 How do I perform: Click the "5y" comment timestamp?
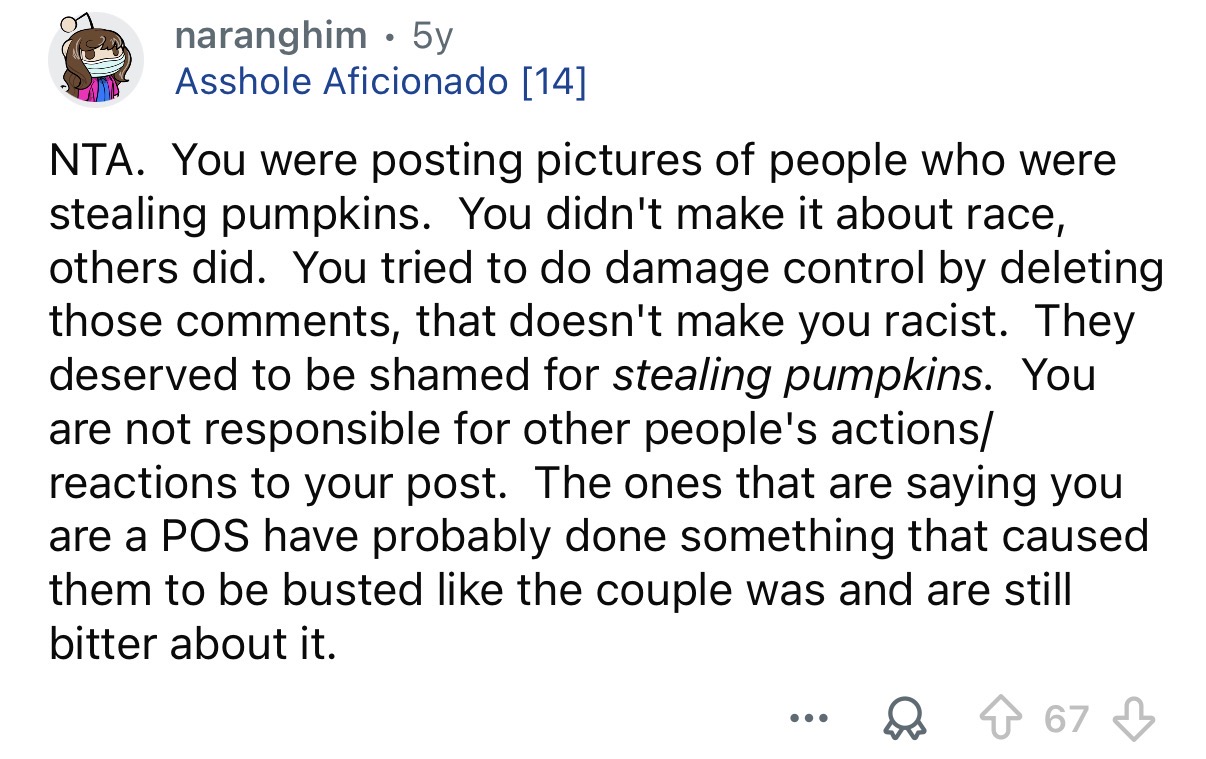click(x=432, y=36)
